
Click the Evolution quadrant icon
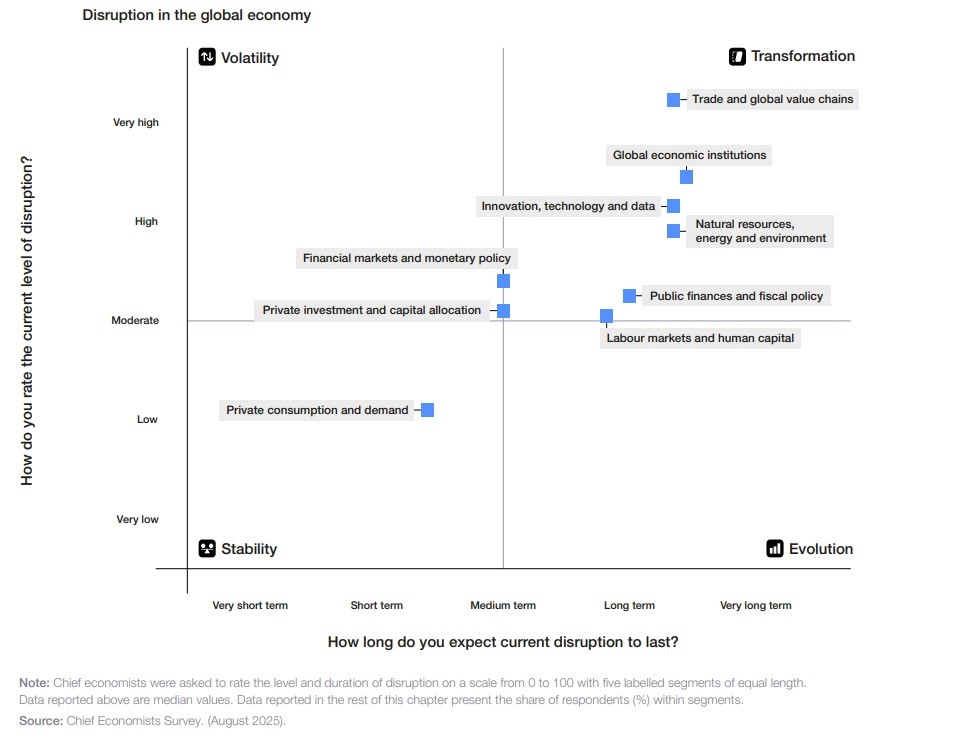pos(775,548)
